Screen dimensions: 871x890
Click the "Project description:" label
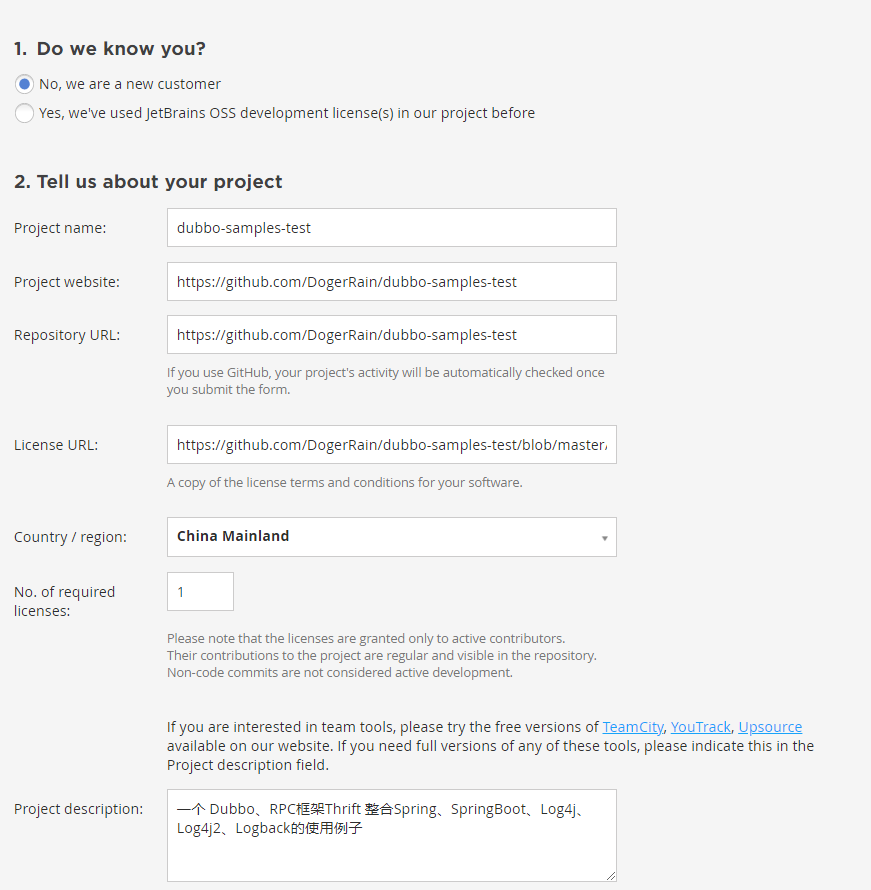78,809
